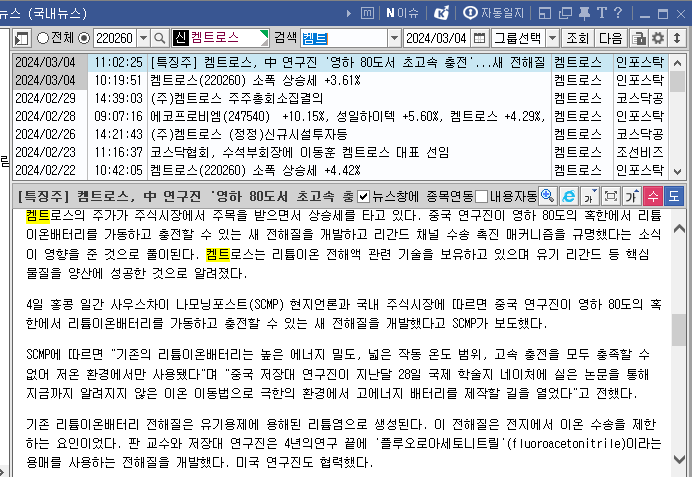Select the 전체 radio button
The width and height of the screenshot is (692, 477).
43,38
